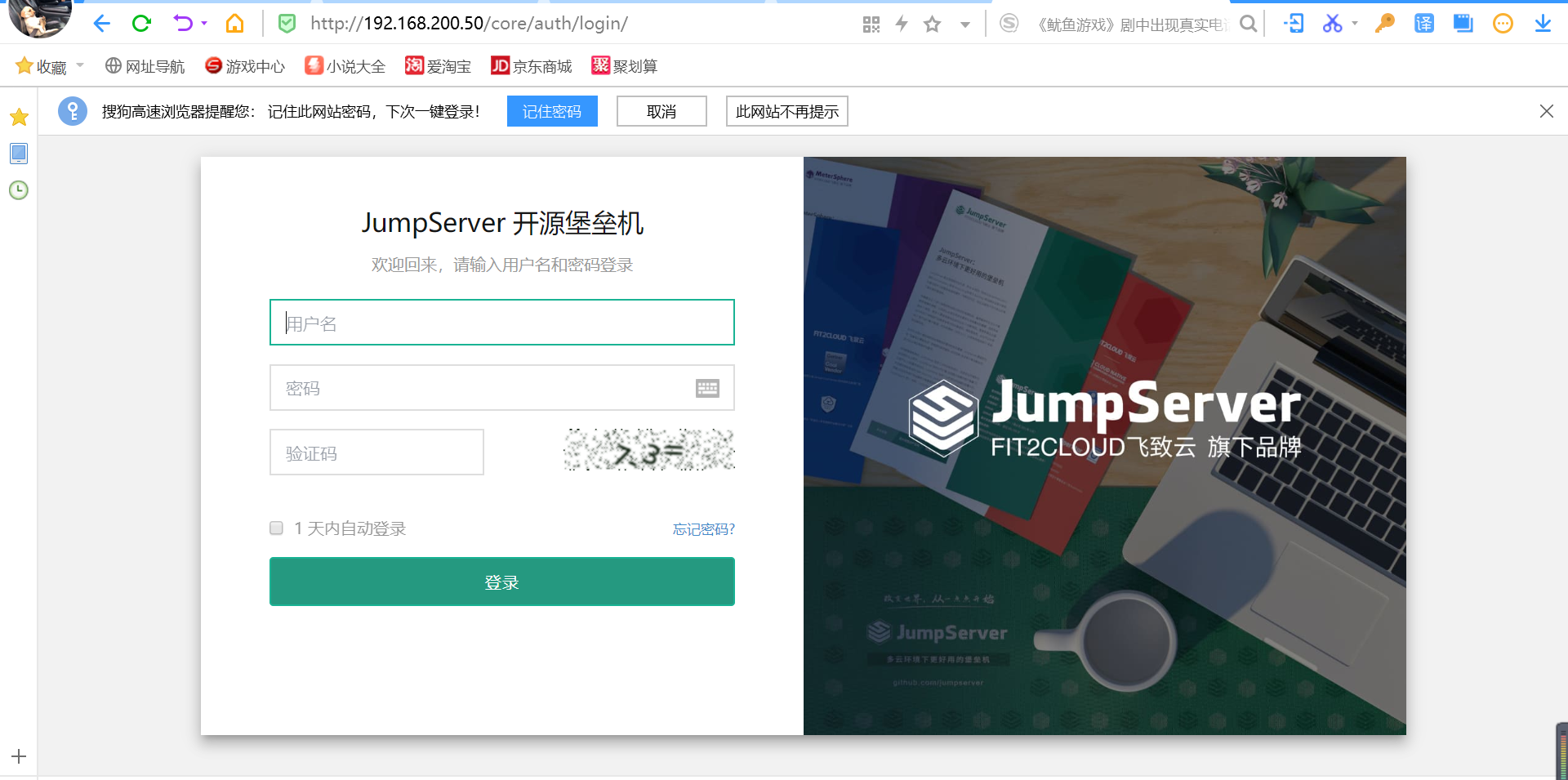Screen dimensions: 1568x780
Task: Refresh the captcha image
Action: point(649,450)
